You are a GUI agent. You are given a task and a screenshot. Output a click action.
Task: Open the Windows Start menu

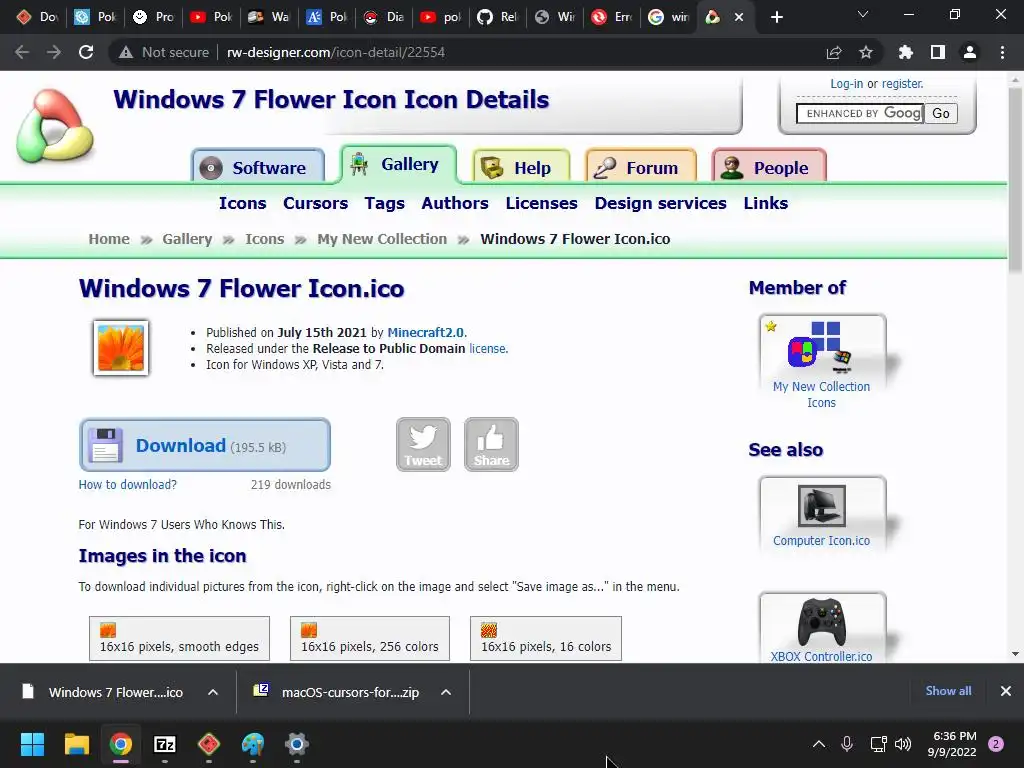32,744
